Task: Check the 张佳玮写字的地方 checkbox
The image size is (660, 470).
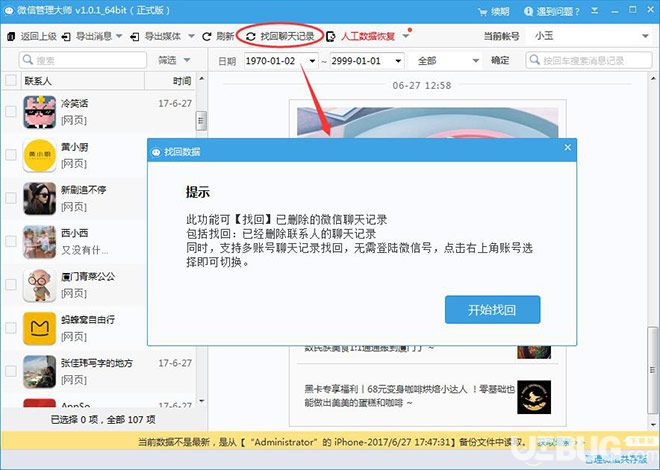Action: (x=11, y=372)
